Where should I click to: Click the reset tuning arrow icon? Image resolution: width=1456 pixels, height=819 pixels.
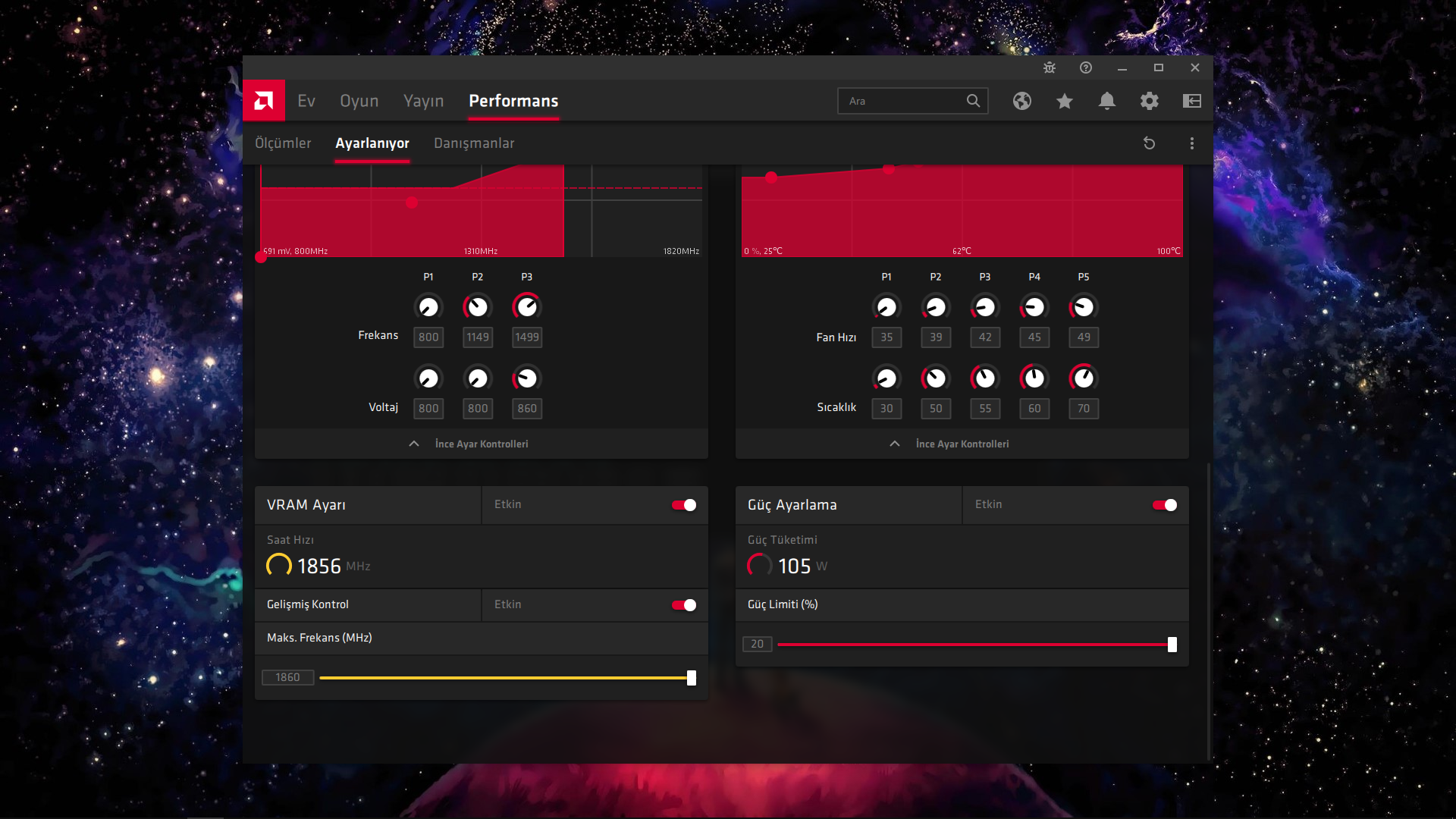pyautogui.click(x=1150, y=143)
